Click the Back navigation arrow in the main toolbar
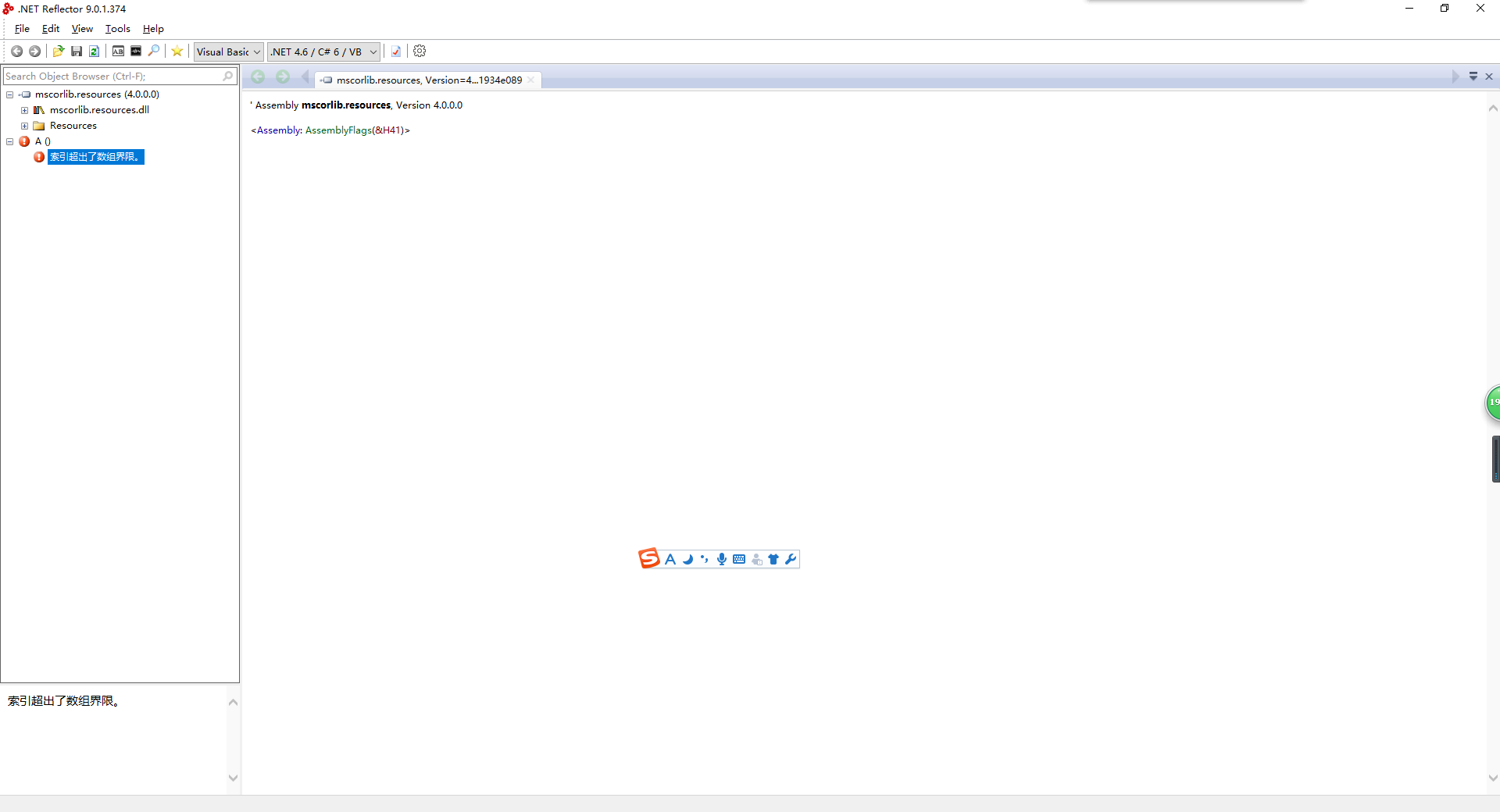Image resolution: width=1500 pixels, height=812 pixels. [x=16, y=52]
